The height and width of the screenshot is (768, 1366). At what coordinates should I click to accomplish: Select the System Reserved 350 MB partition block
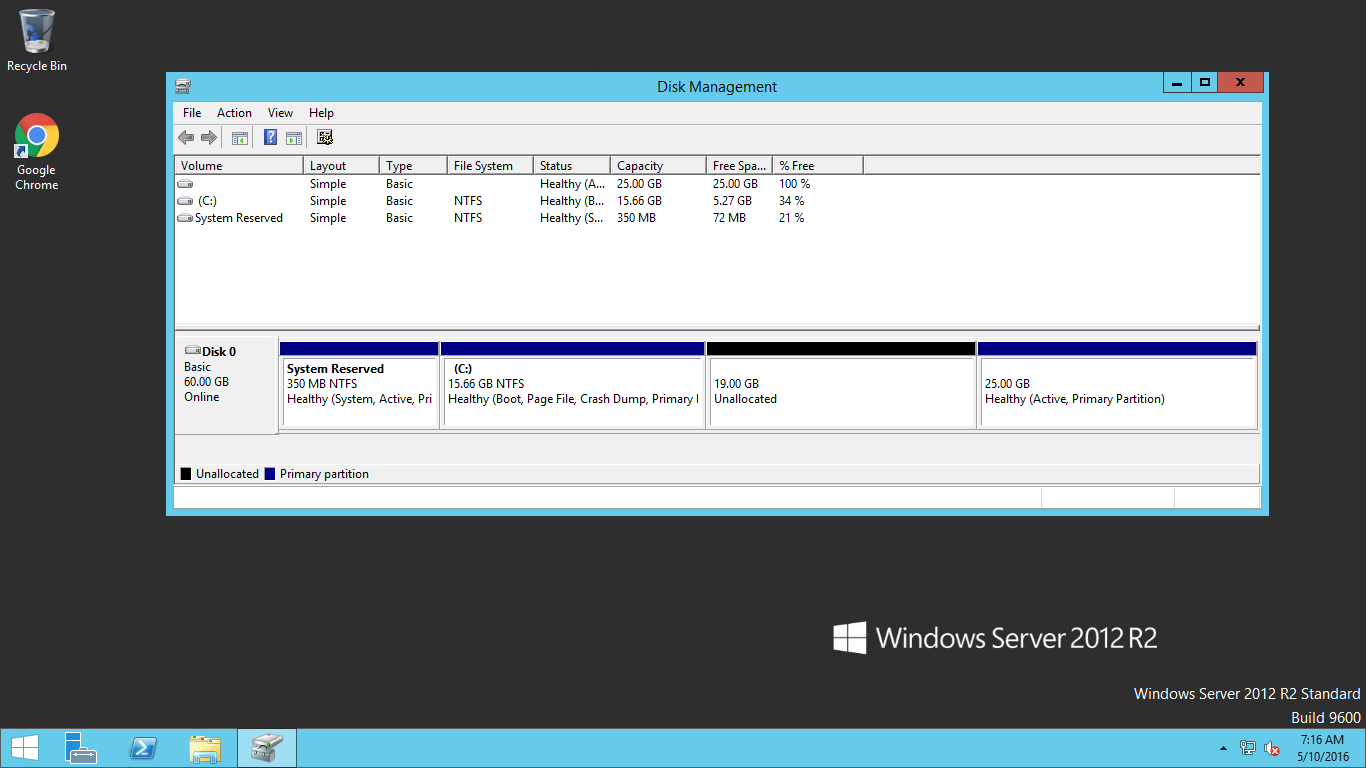pyautogui.click(x=360, y=385)
